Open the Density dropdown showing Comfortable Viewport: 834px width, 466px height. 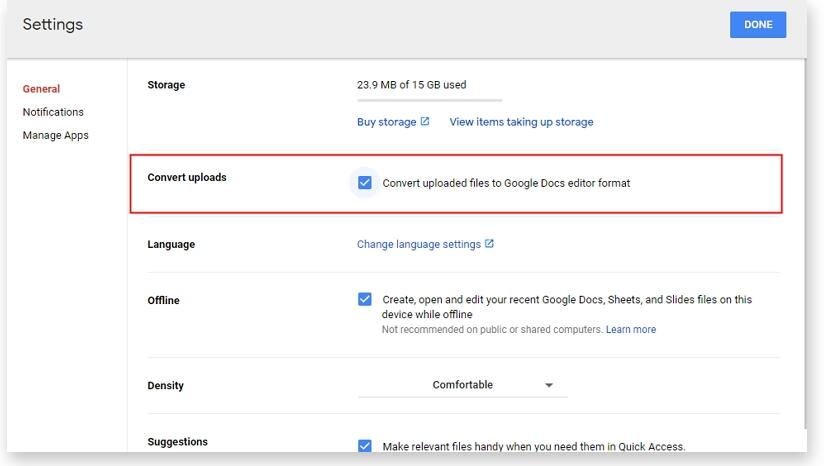click(x=462, y=385)
